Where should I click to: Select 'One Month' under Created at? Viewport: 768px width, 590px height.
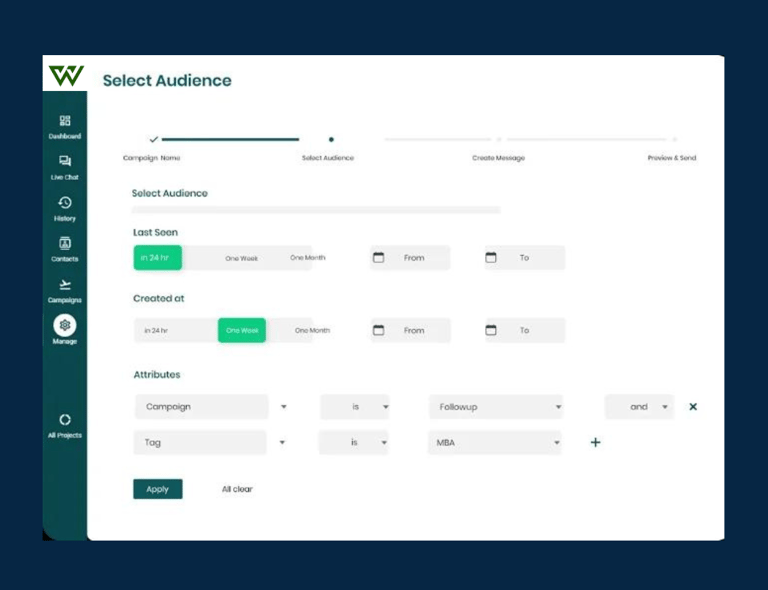tap(312, 330)
